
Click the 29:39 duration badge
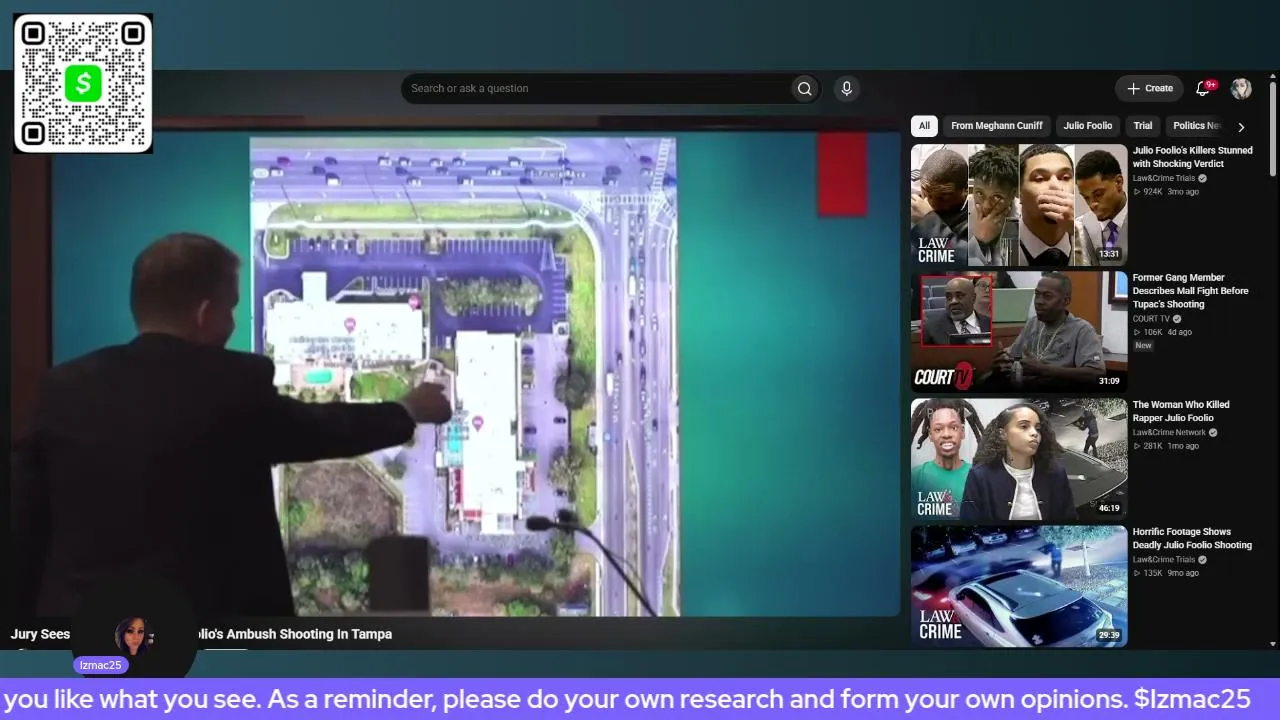pyautogui.click(x=1109, y=635)
